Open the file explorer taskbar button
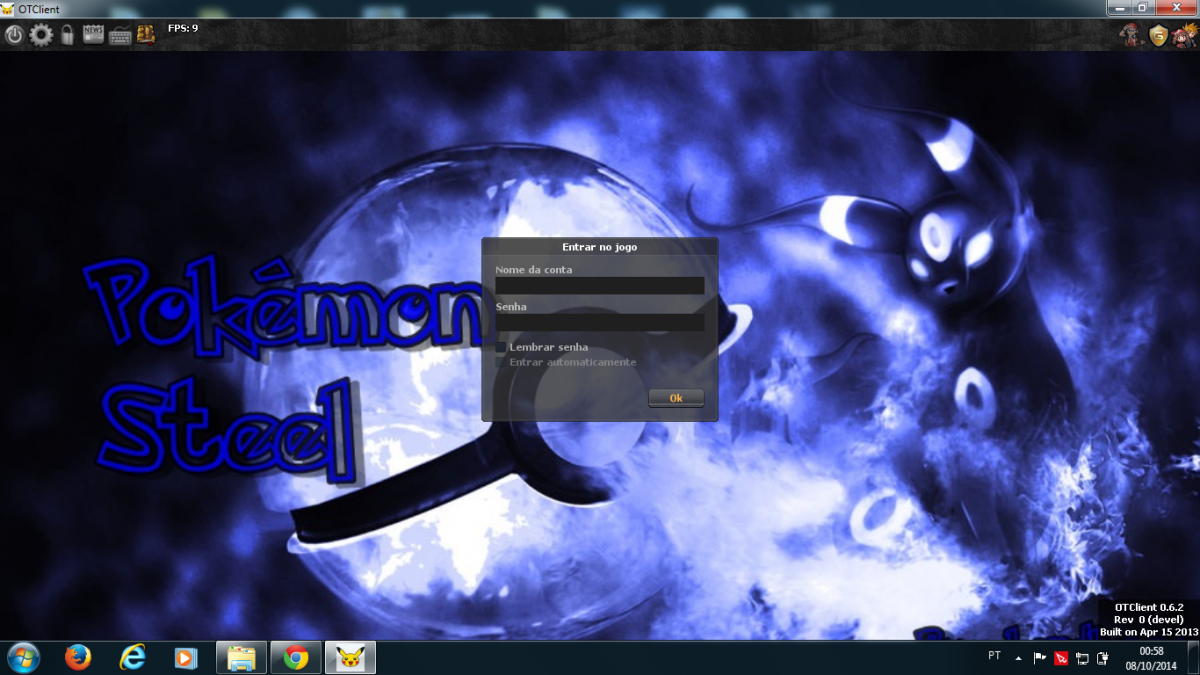Screen dimensions: 1200x675 [x=241, y=657]
